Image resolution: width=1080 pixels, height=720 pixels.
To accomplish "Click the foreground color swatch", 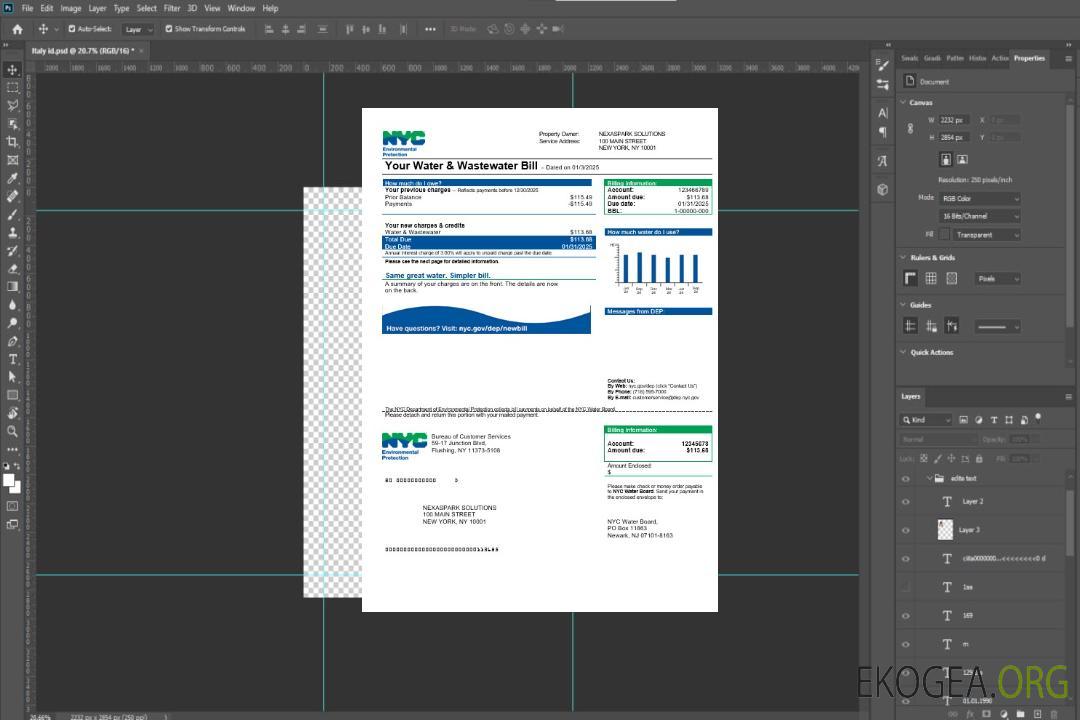I will pos(9,480).
